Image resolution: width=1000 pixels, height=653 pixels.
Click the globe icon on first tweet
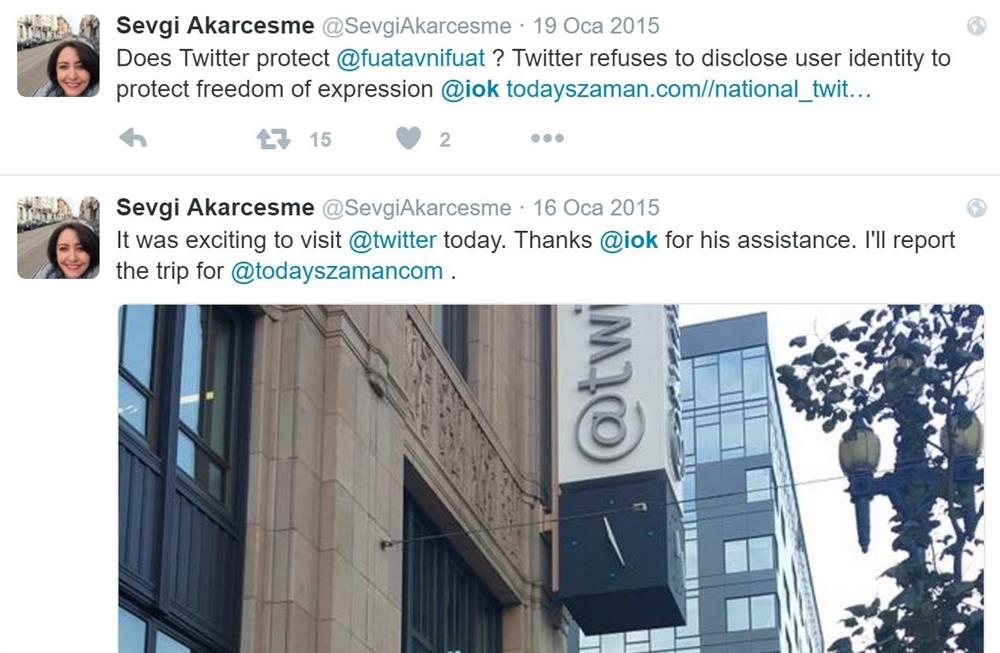click(976, 26)
